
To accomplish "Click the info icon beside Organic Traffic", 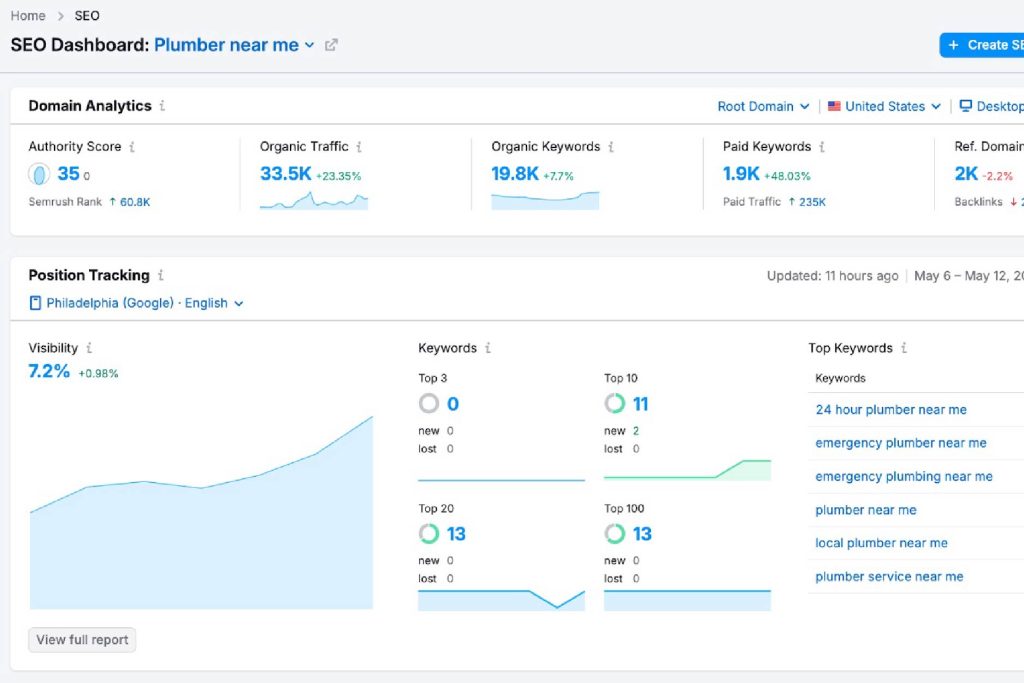I will [359, 147].
